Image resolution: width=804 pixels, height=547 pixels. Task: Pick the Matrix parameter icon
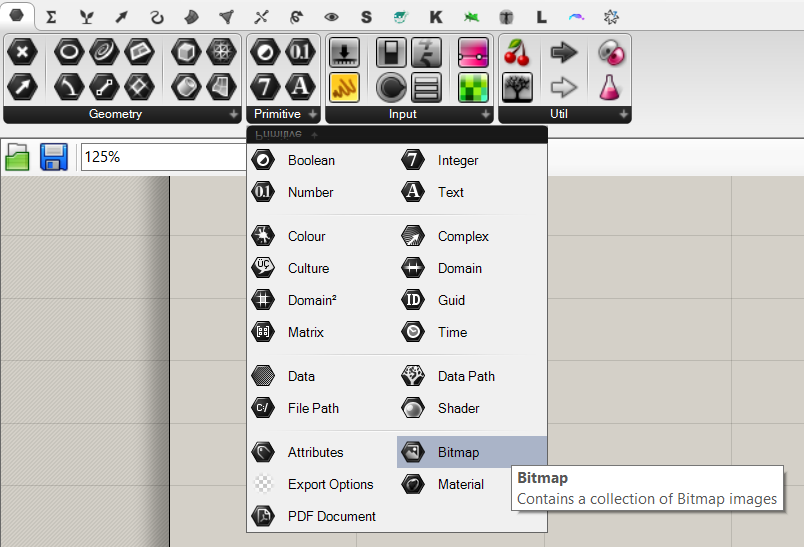point(263,332)
